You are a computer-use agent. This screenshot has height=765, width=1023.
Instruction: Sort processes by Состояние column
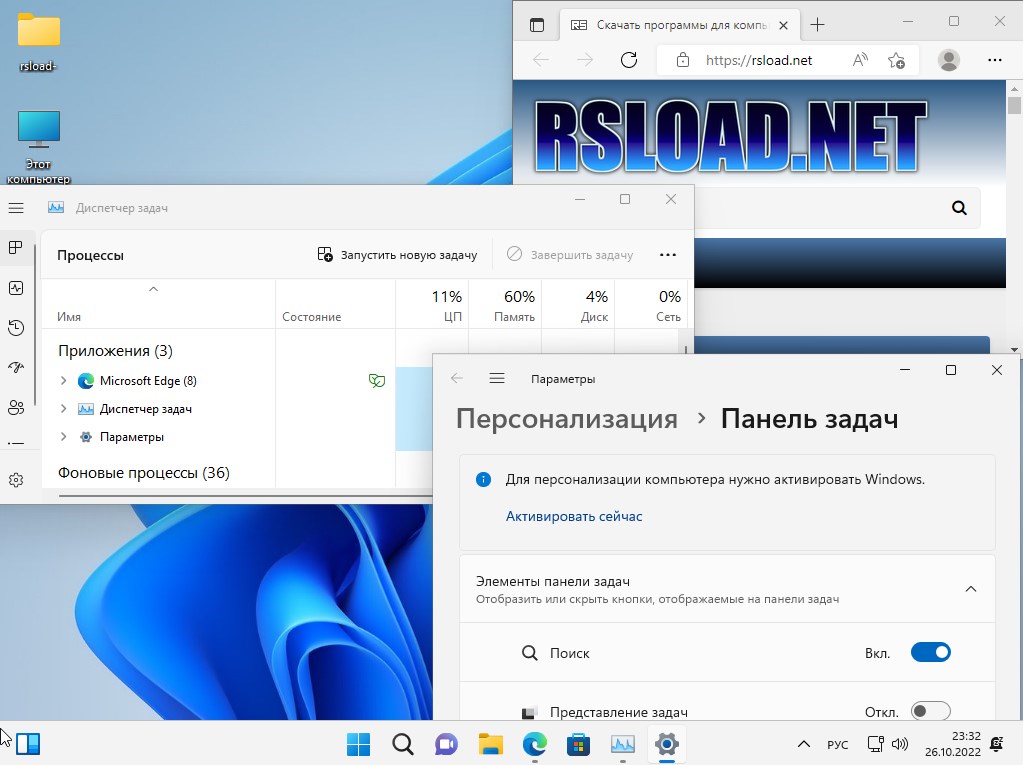coord(335,305)
